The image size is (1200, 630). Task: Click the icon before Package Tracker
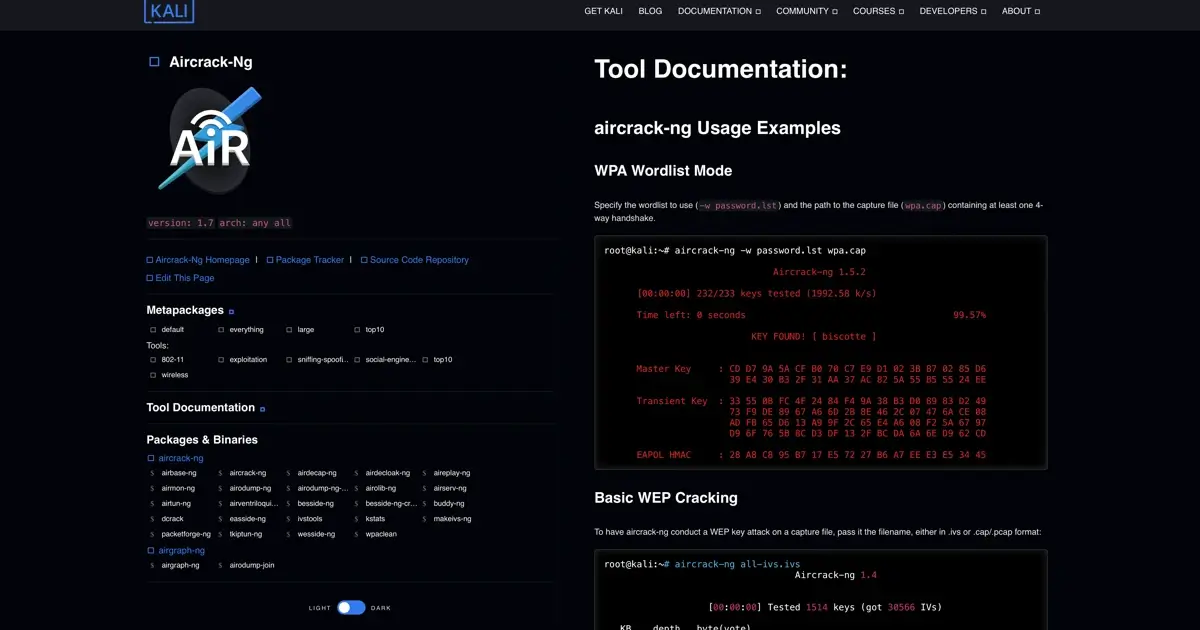point(270,260)
